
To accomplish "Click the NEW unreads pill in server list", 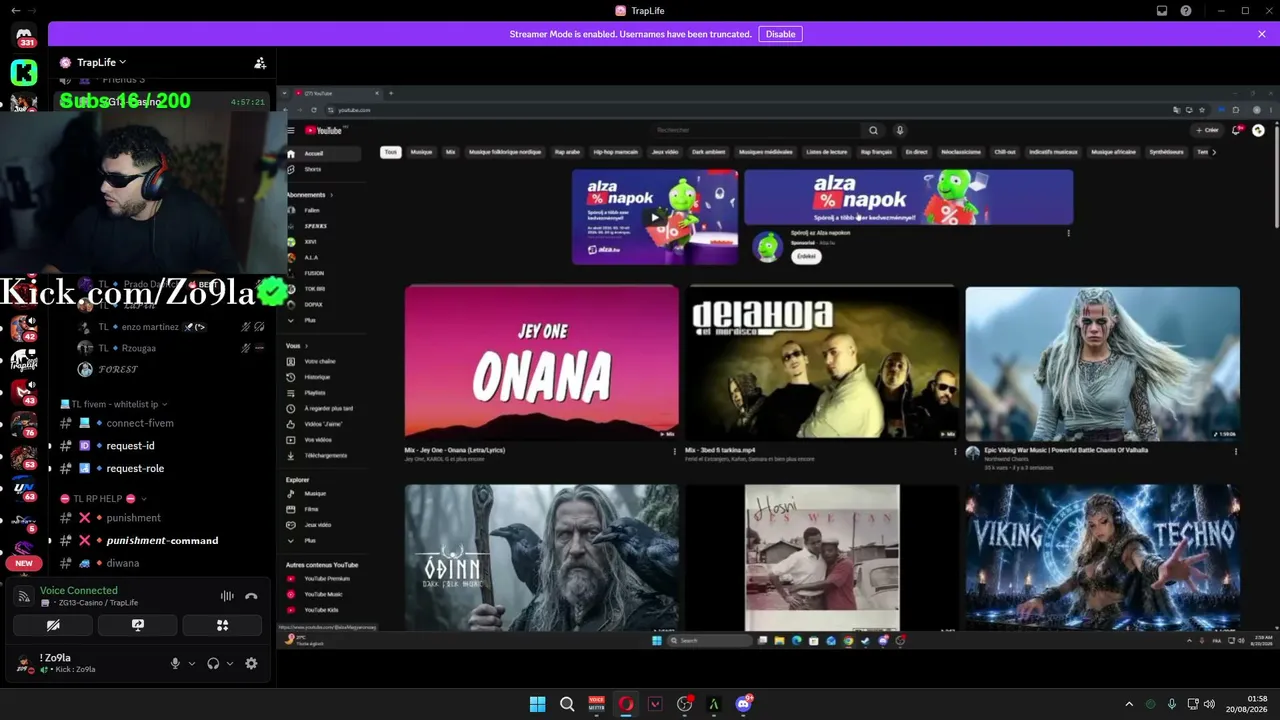I will coord(24,563).
